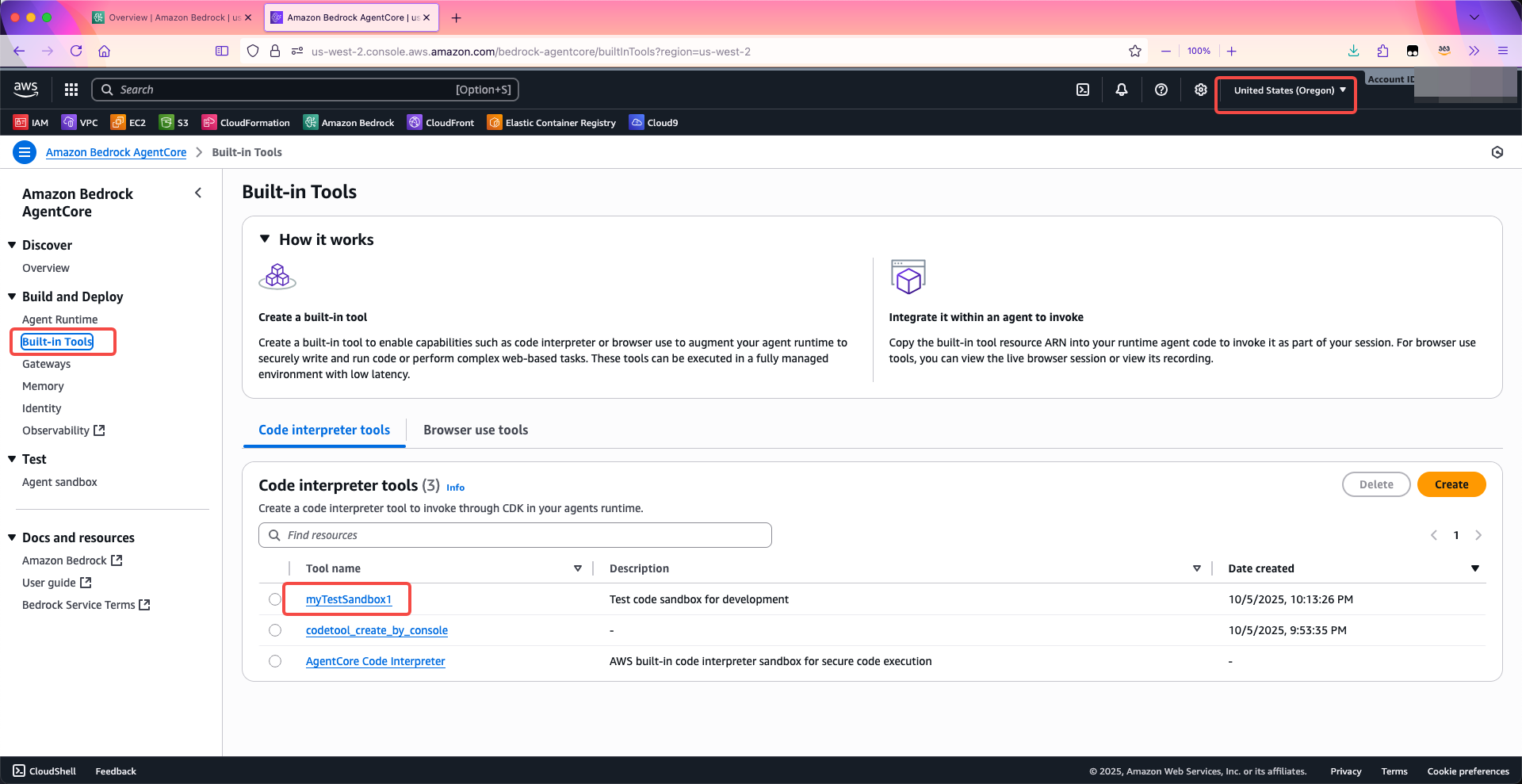
Task: Open Gateways in the sidebar
Action: (46, 364)
